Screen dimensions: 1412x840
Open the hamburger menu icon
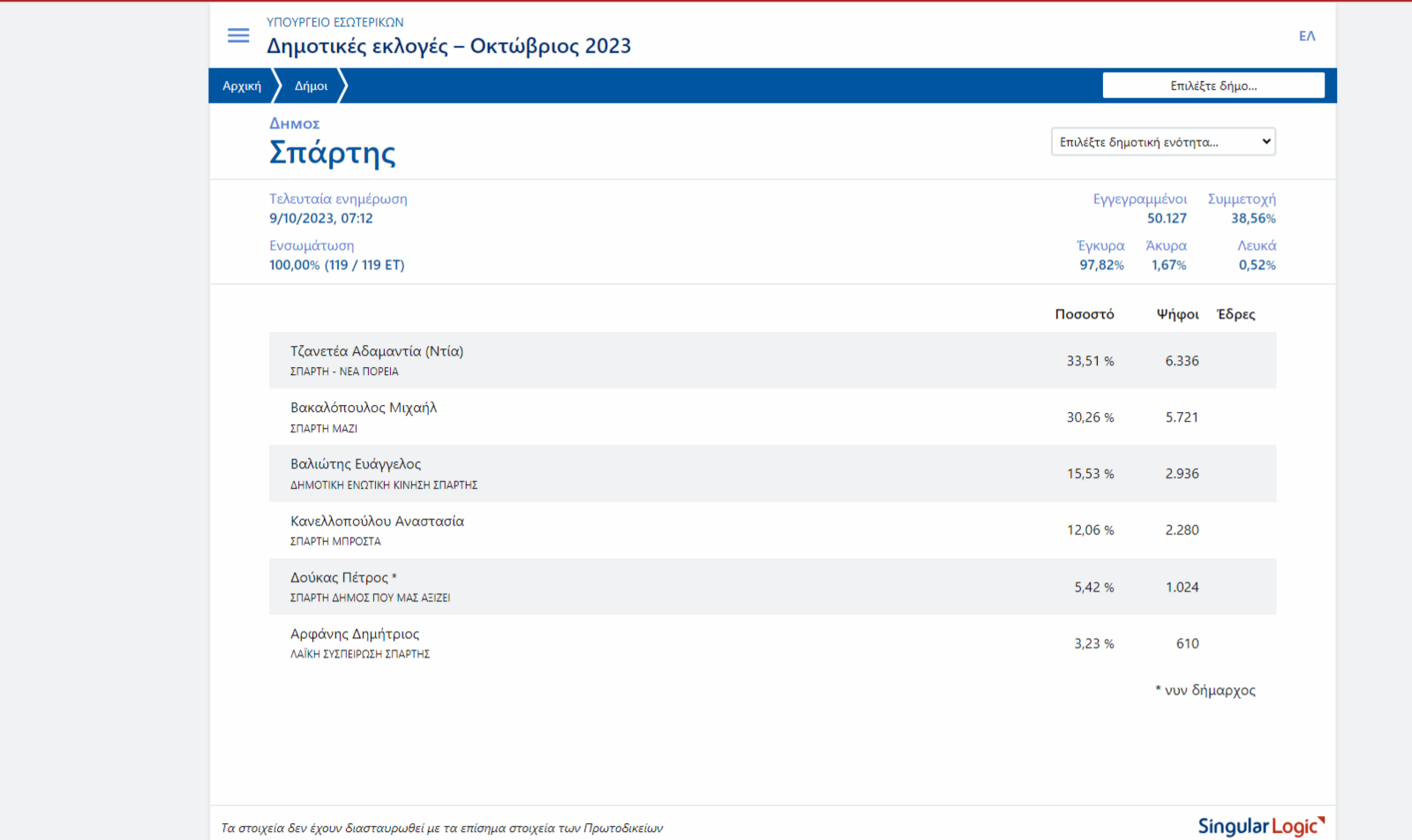coord(238,35)
